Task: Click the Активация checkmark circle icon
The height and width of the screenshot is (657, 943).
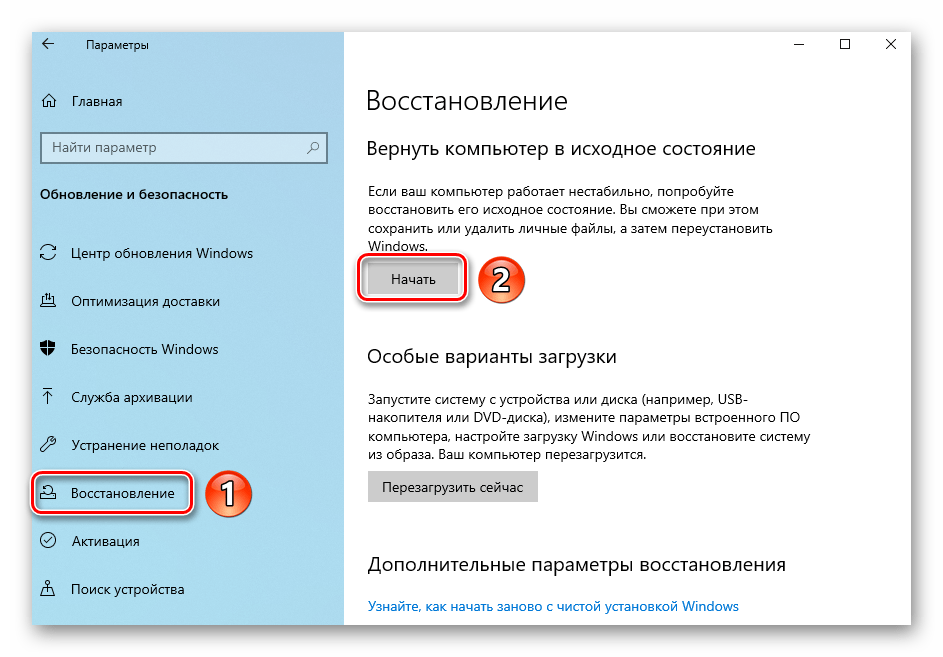Action: point(48,541)
